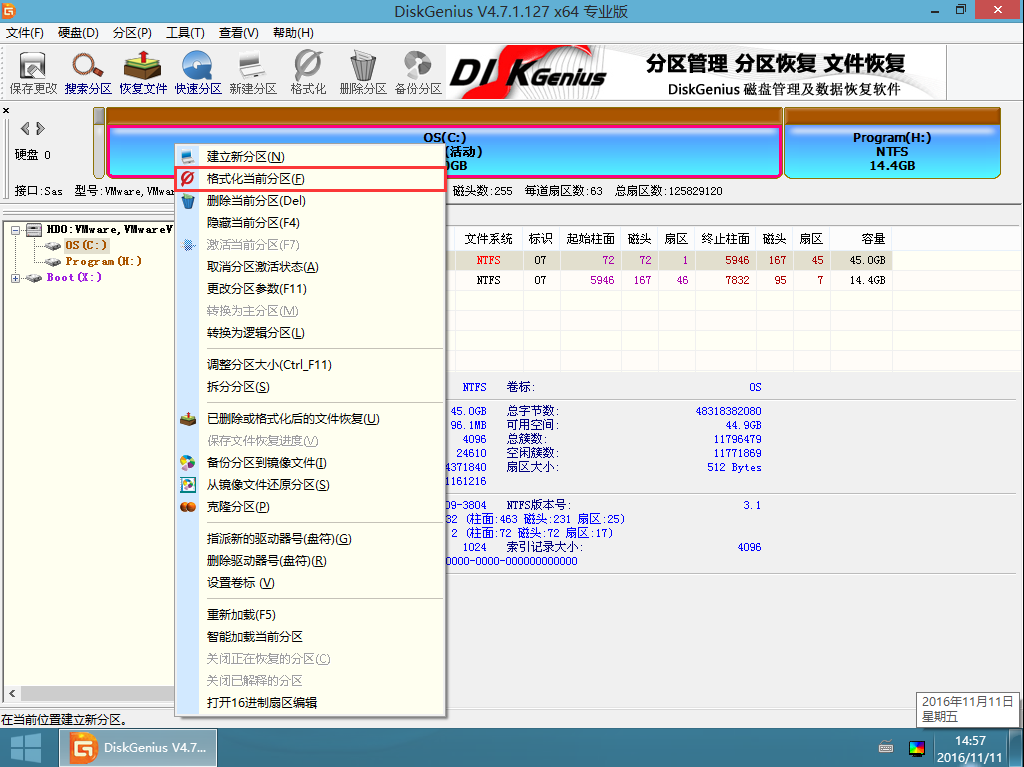Click the trash icon beside 删除当前分区
Screen dimensions: 1024x767
pos(188,201)
